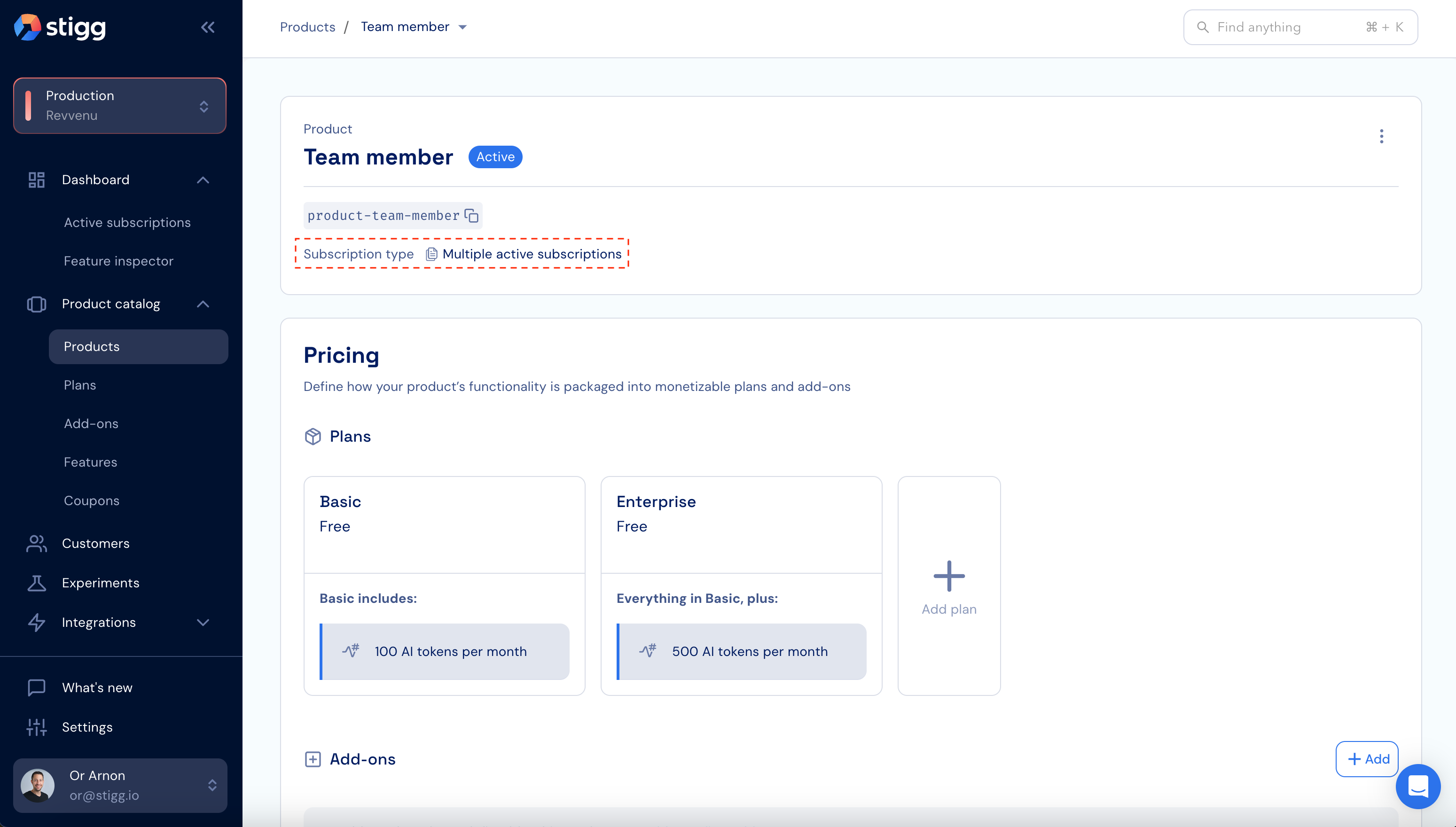
Task: Open the user account menu chevrons
Action: [212, 786]
